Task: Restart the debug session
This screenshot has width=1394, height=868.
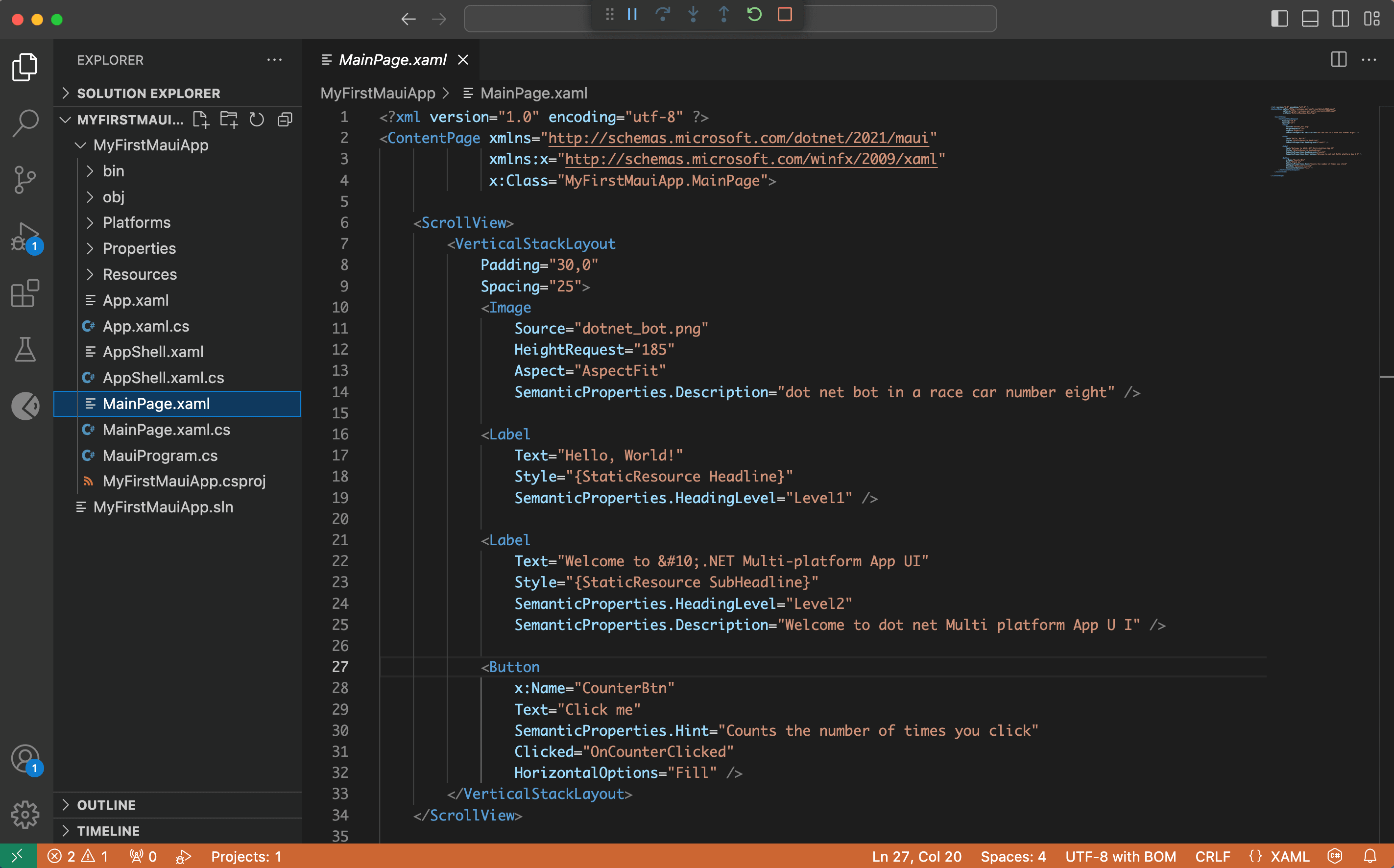Action: tap(754, 14)
